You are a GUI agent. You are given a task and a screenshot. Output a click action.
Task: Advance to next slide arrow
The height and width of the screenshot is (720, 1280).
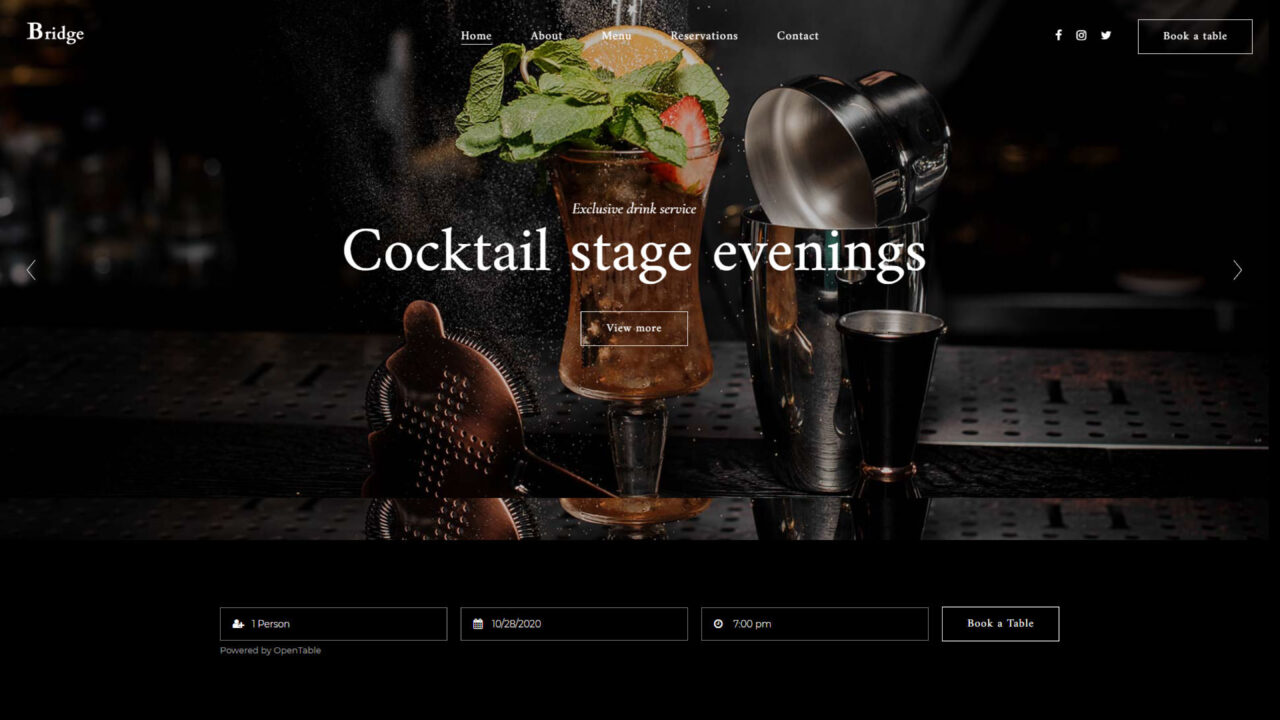pos(1237,270)
